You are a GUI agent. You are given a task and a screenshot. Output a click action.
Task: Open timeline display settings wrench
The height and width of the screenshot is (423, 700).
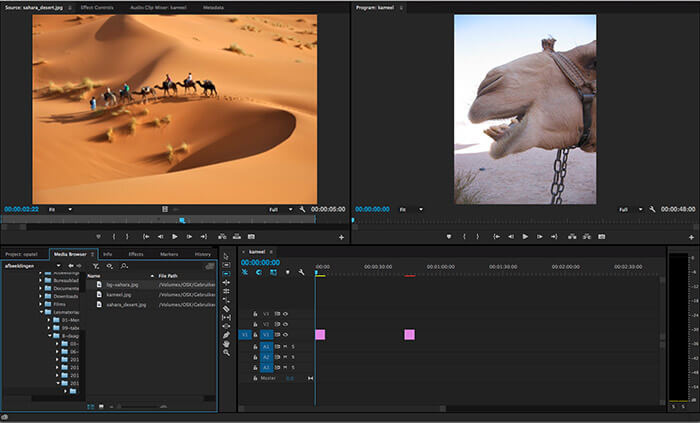[301, 272]
